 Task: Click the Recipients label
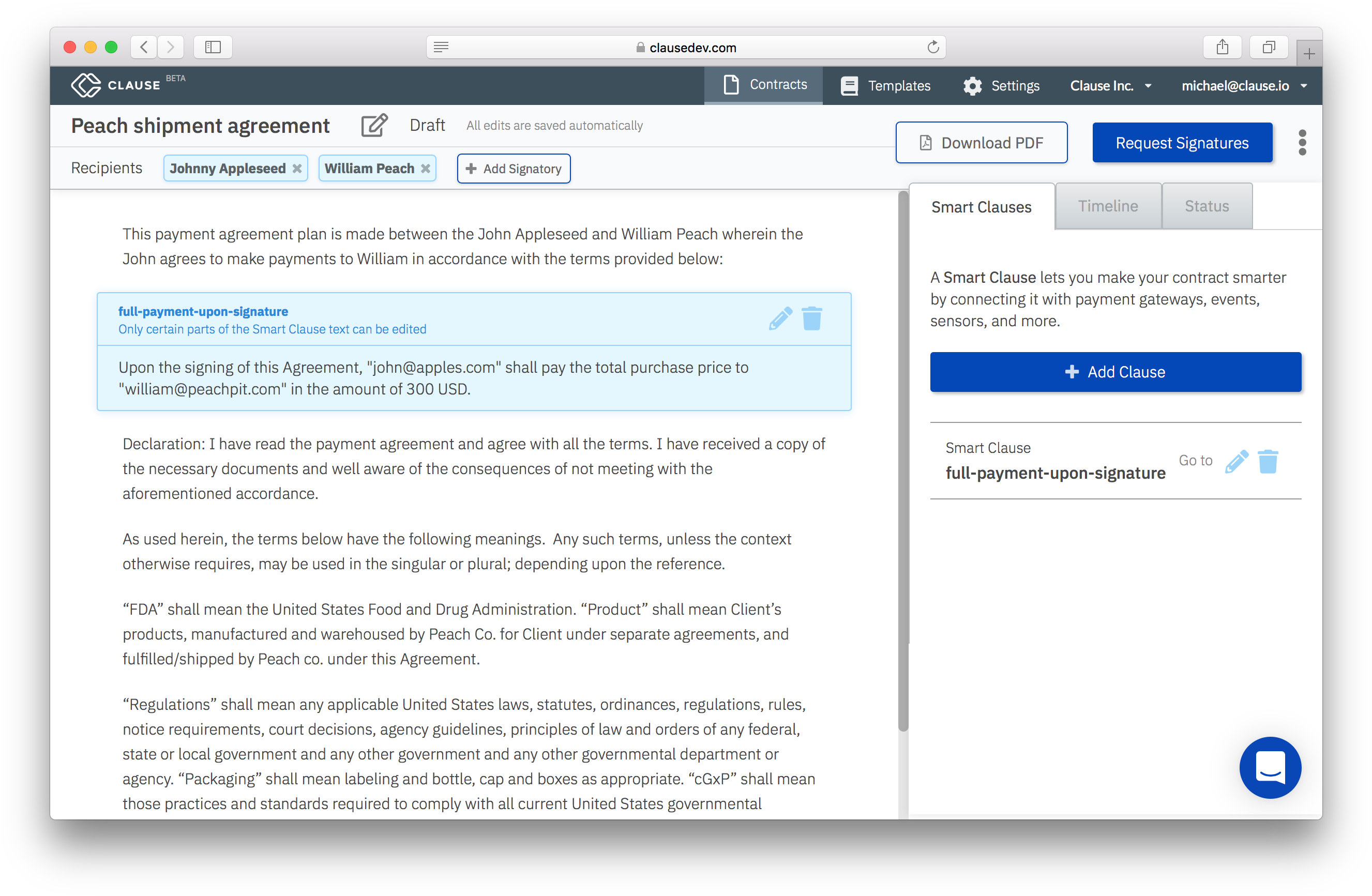tap(107, 168)
